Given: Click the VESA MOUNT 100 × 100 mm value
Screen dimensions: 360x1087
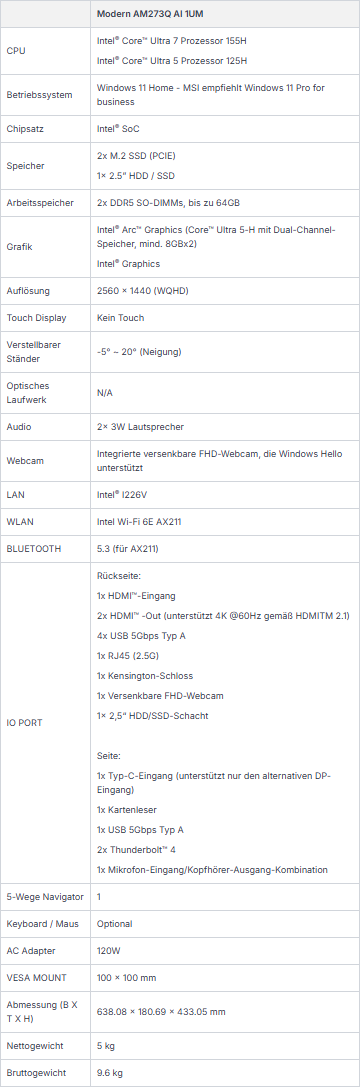Looking at the screenshot, I should [126, 978].
